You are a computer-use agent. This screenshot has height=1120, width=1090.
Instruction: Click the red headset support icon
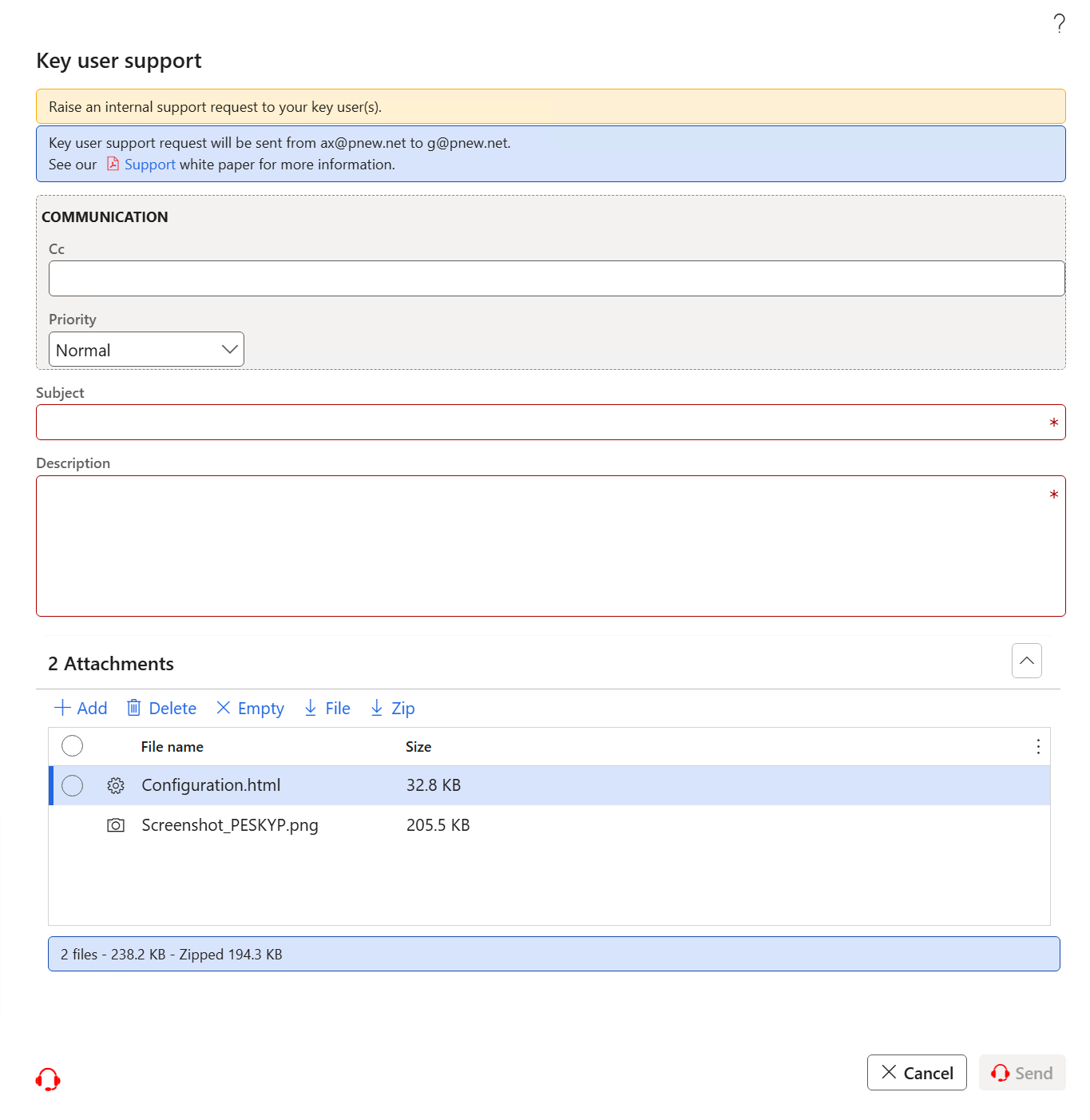point(48,1080)
